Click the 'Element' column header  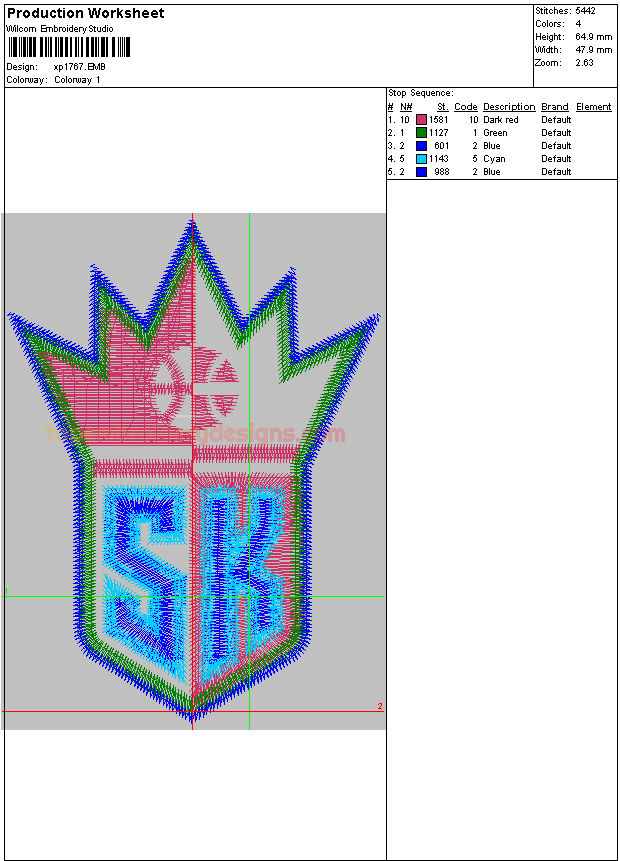(594, 107)
